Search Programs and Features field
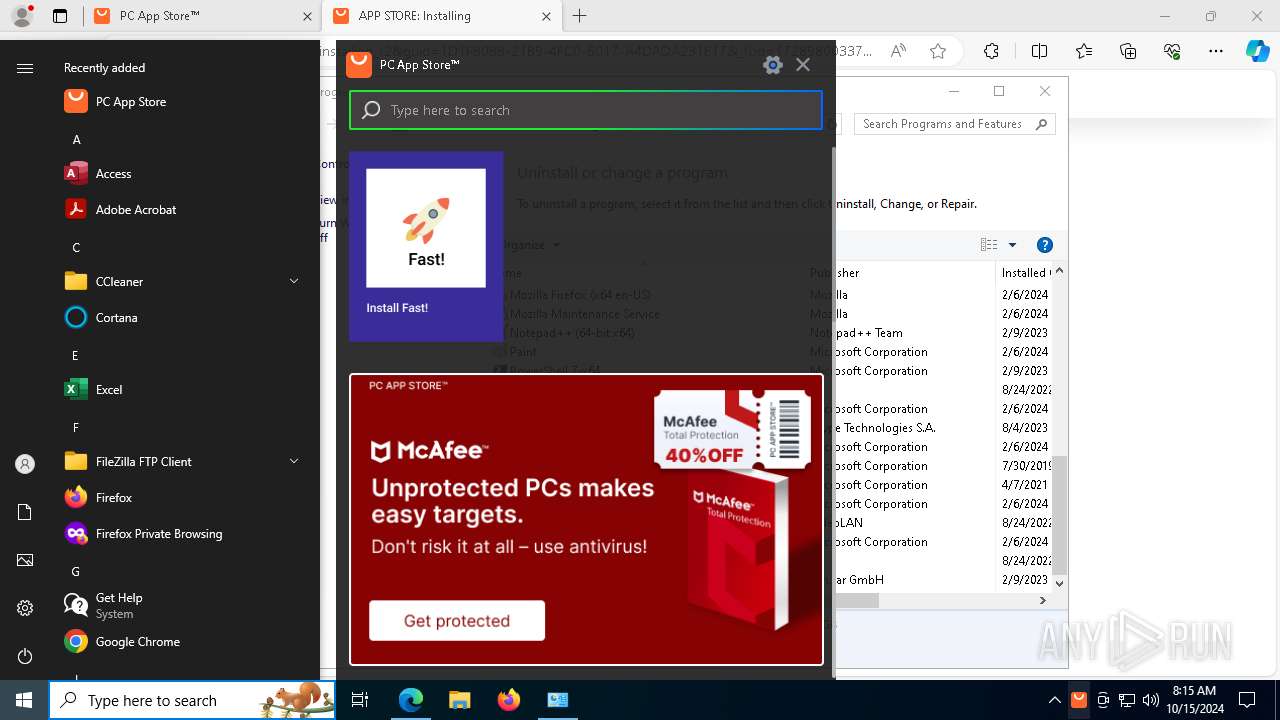Image resolution: width=1280 pixels, height=720 pixels. pos(955,124)
